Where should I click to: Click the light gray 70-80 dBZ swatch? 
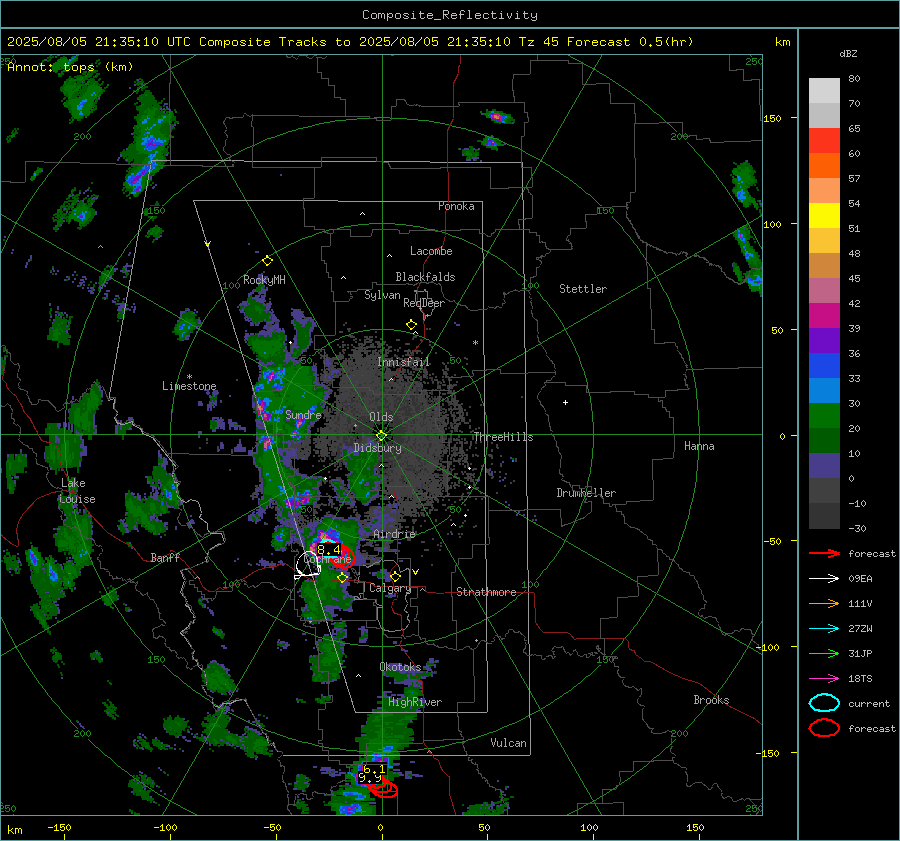824,91
